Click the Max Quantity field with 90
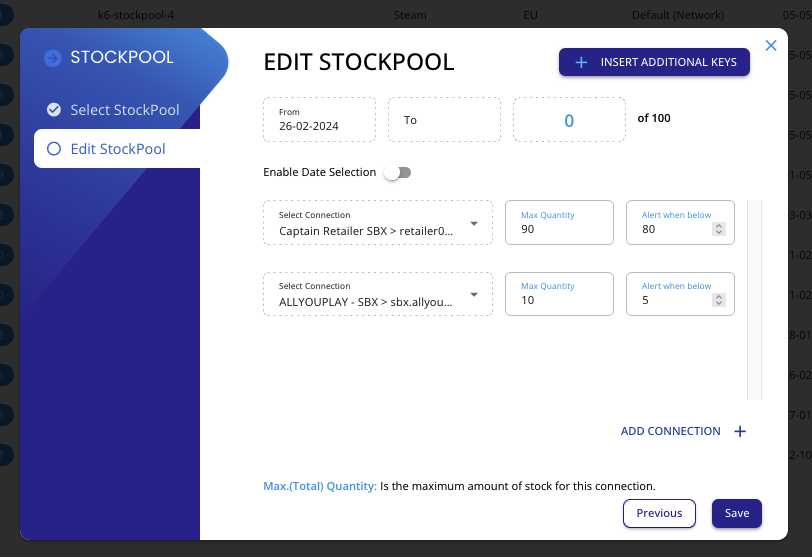 coord(559,223)
